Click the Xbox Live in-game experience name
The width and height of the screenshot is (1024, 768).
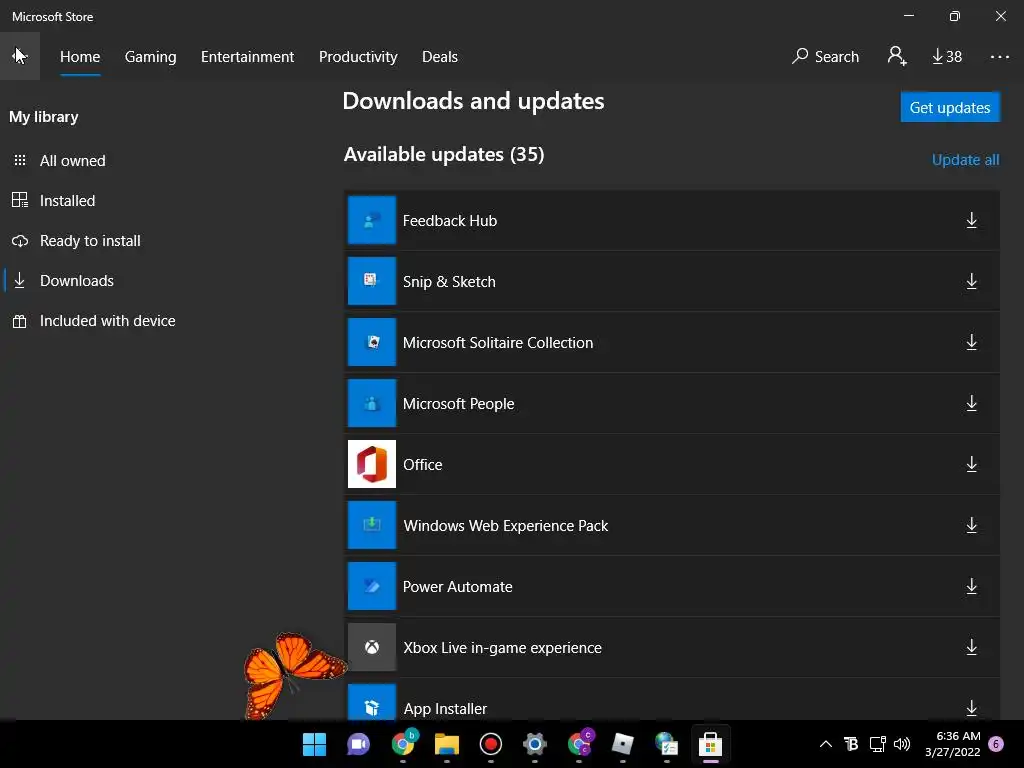click(x=502, y=648)
